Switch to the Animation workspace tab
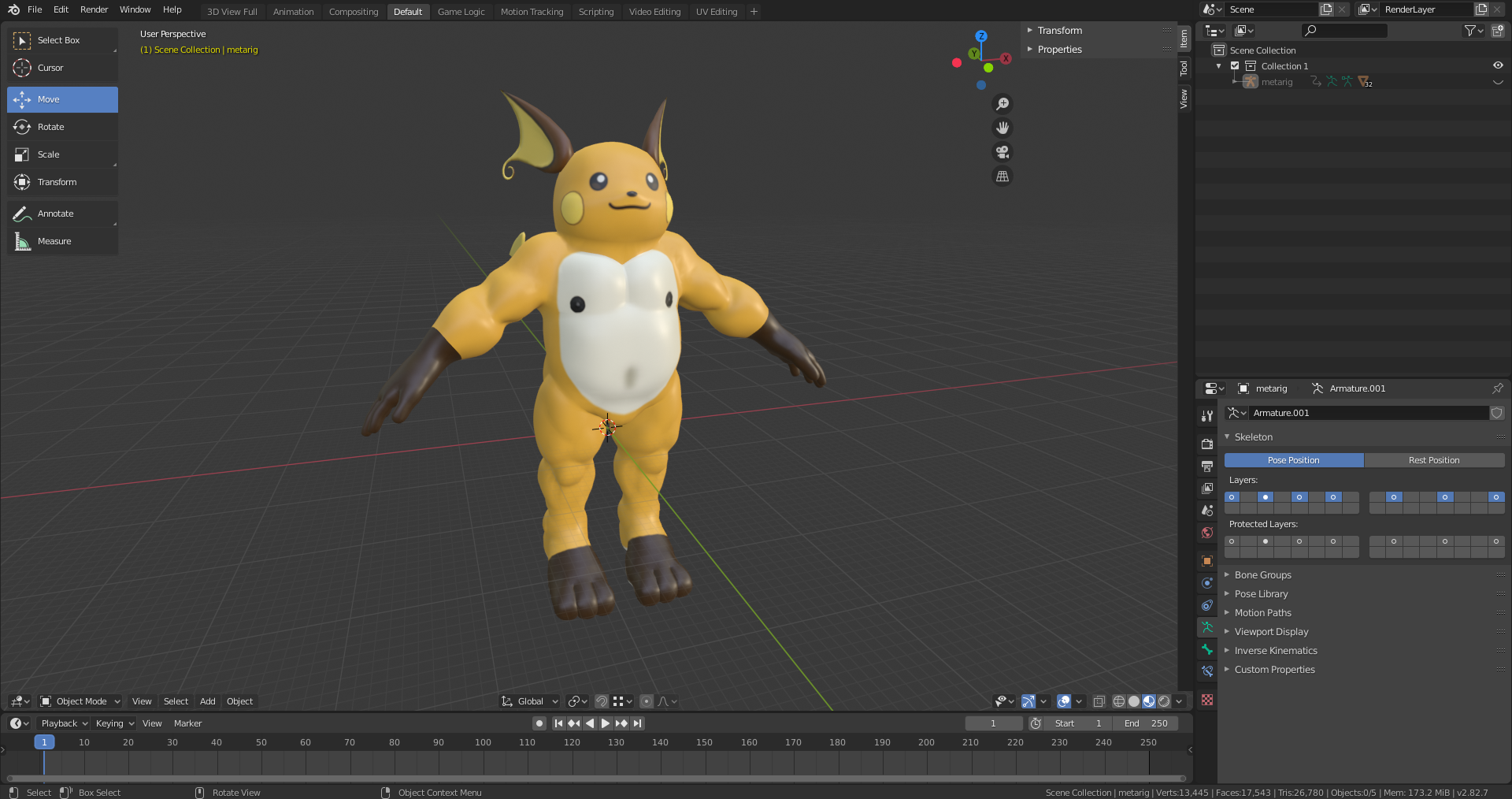 pyautogui.click(x=293, y=12)
